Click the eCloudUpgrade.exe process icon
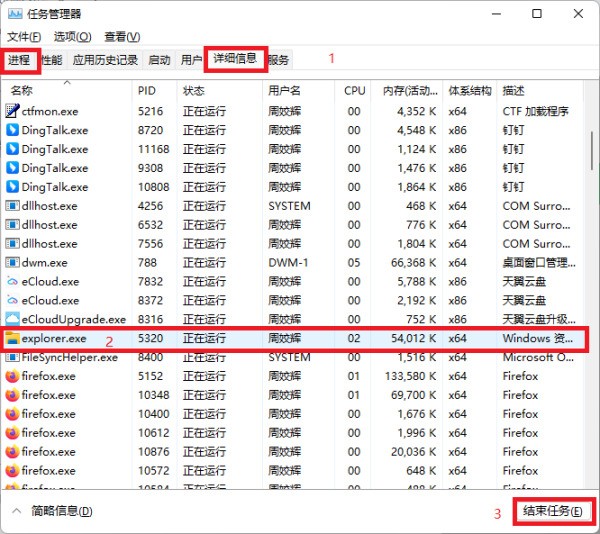The height and width of the screenshot is (534, 600). (12, 320)
